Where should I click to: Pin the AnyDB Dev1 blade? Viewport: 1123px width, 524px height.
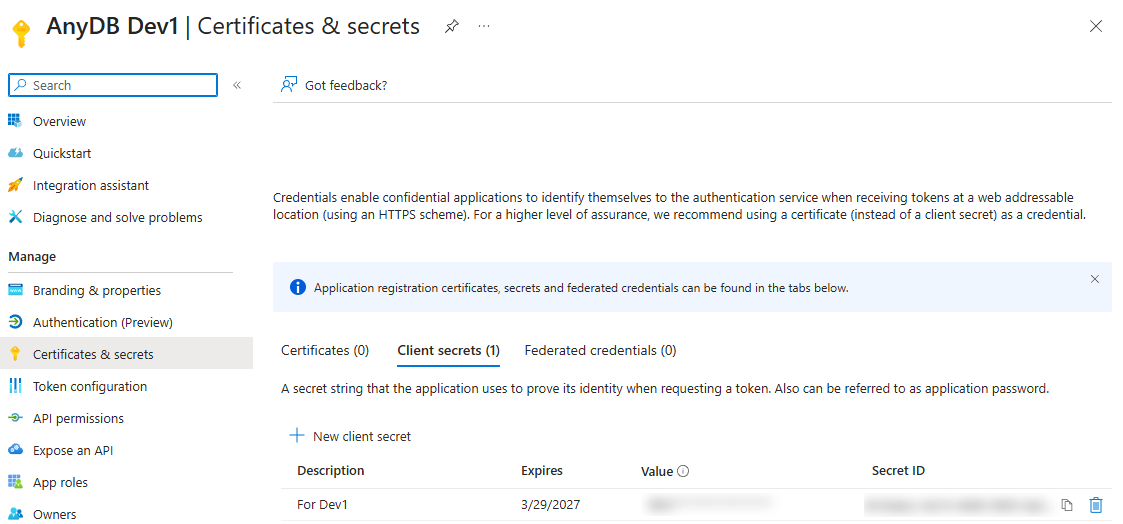tap(451, 26)
